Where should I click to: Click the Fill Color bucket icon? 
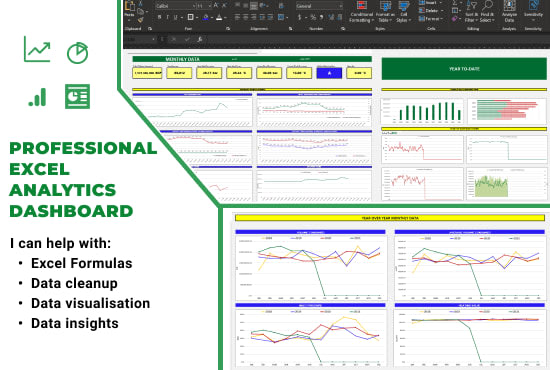pyautogui.click(x=206, y=17)
